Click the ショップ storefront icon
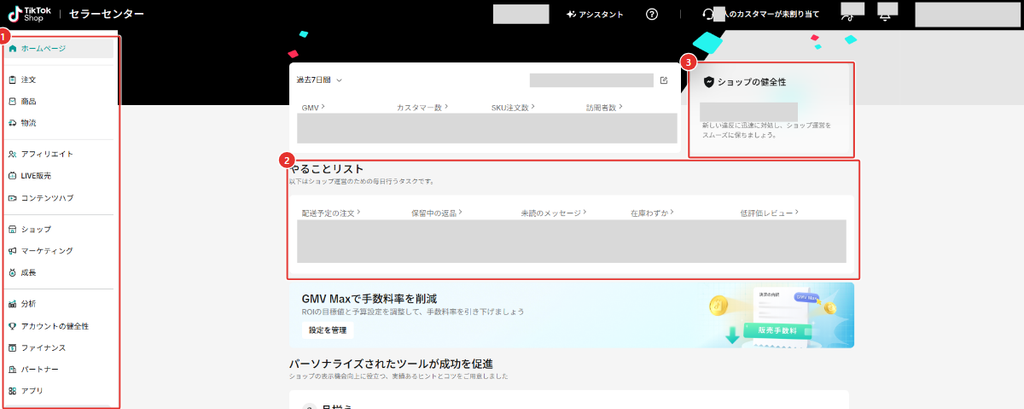 click(12, 229)
